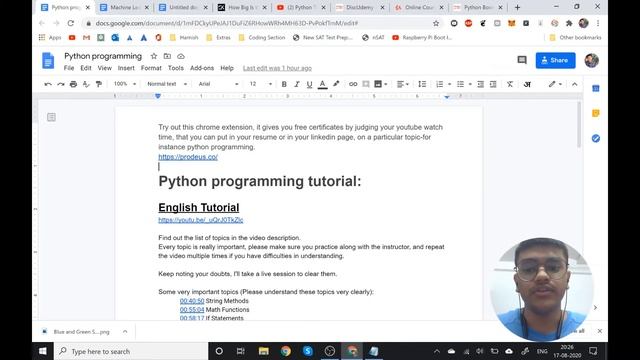Open Keep in side panel
The width and height of the screenshot is (640, 360).
pyautogui.click(x=596, y=113)
